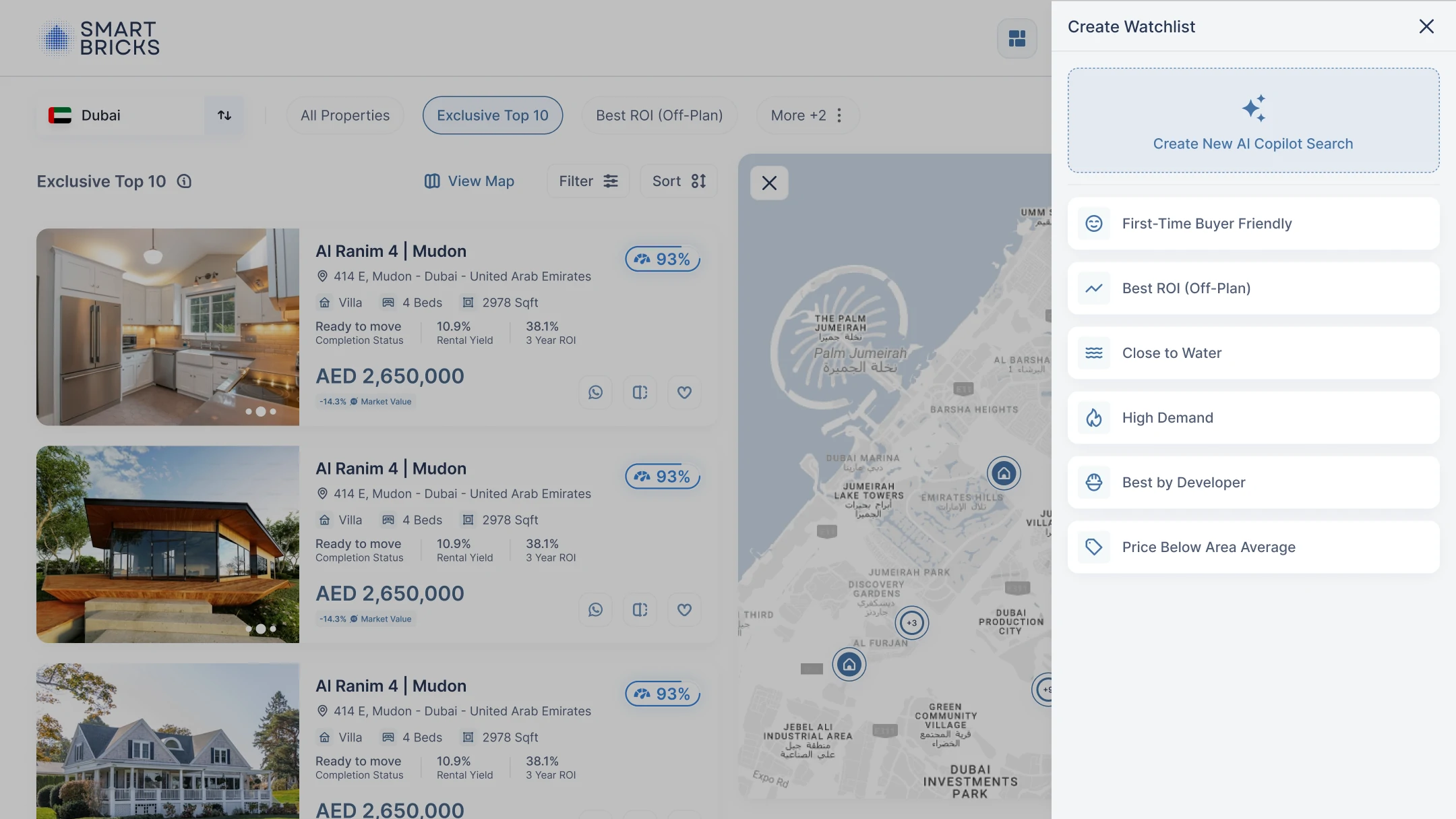Viewport: 1456px width, 819px height.
Task: Open the Sort options
Action: click(679, 181)
